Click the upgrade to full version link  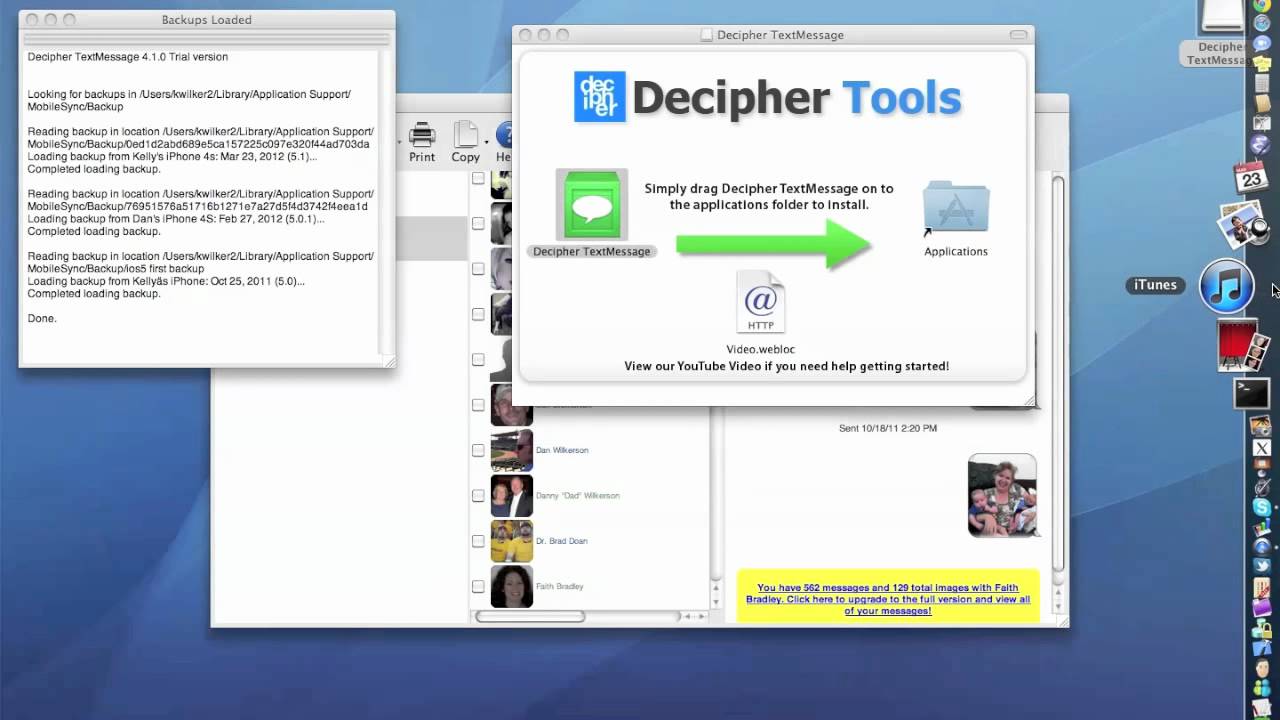click(x=888, y=599)
